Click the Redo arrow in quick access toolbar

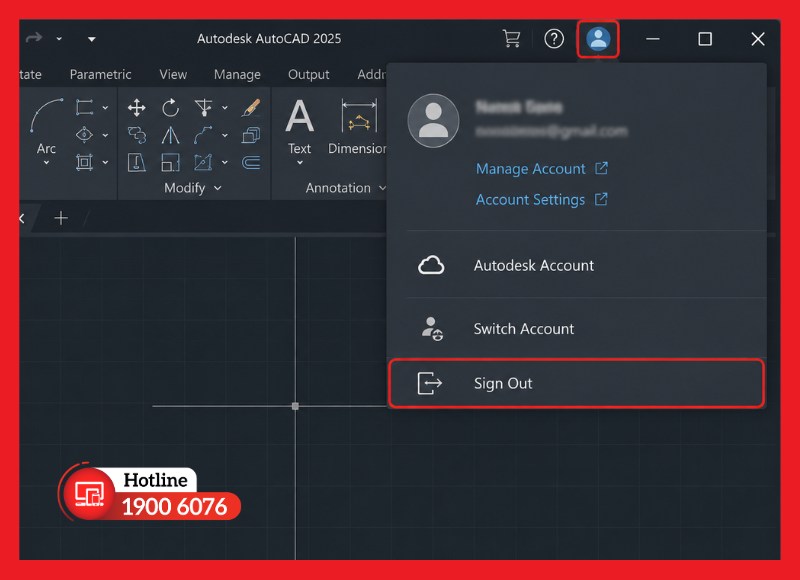[34, 38]
